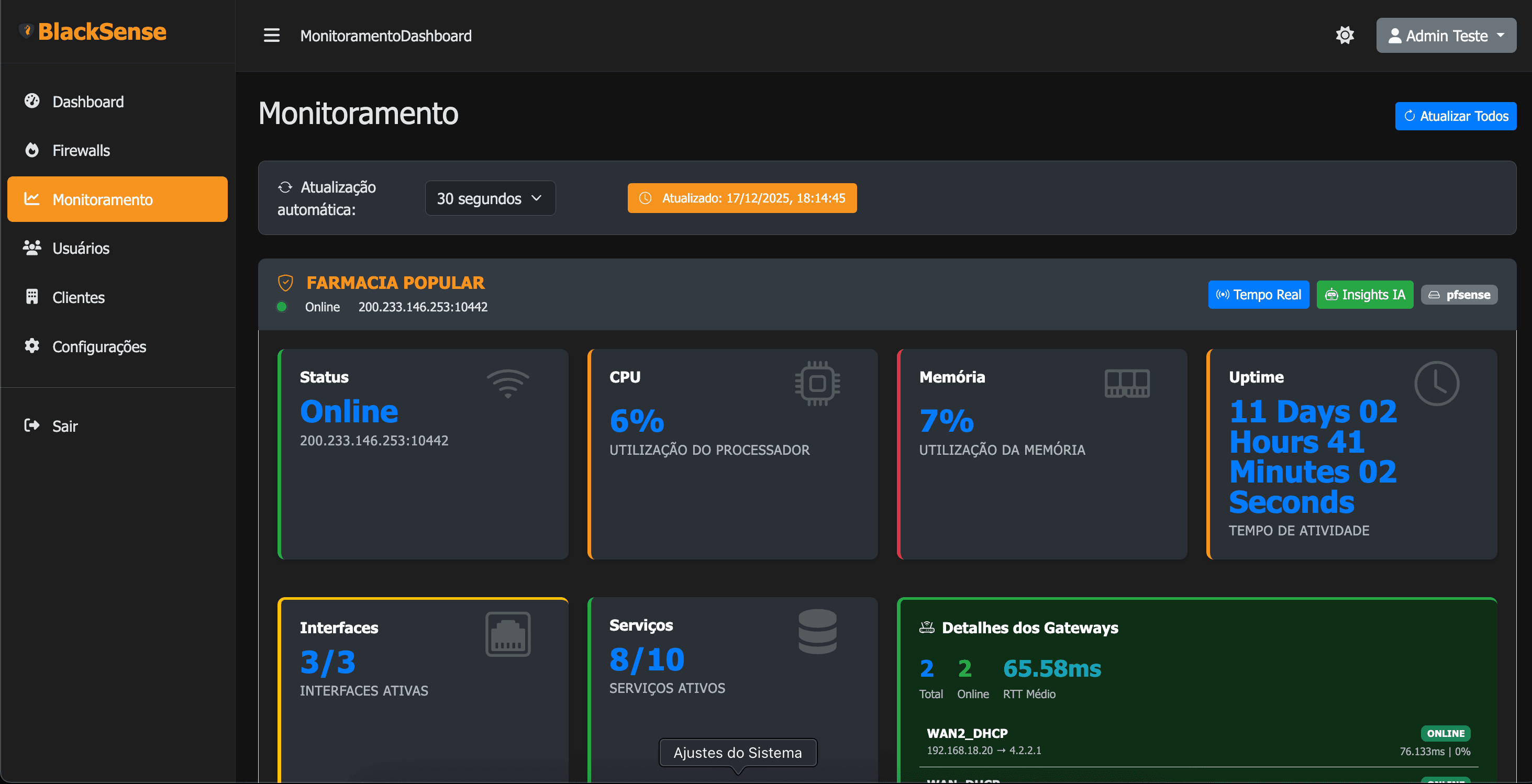This screenshot has height=784, width=1532.
Task: Open the Usuários users icon
Action: pyautogui.click(x=32, y=248)
